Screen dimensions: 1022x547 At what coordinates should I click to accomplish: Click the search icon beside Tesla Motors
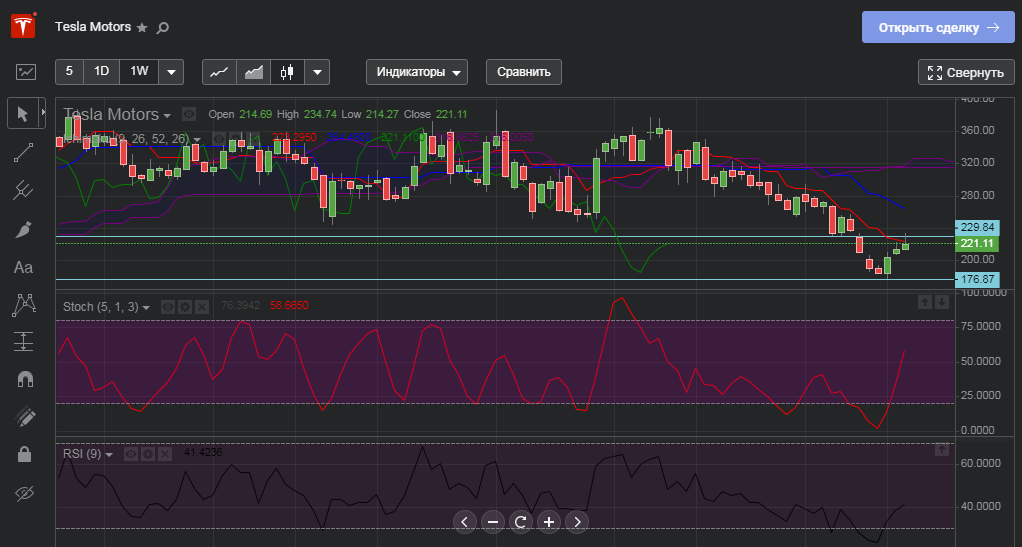163,28
